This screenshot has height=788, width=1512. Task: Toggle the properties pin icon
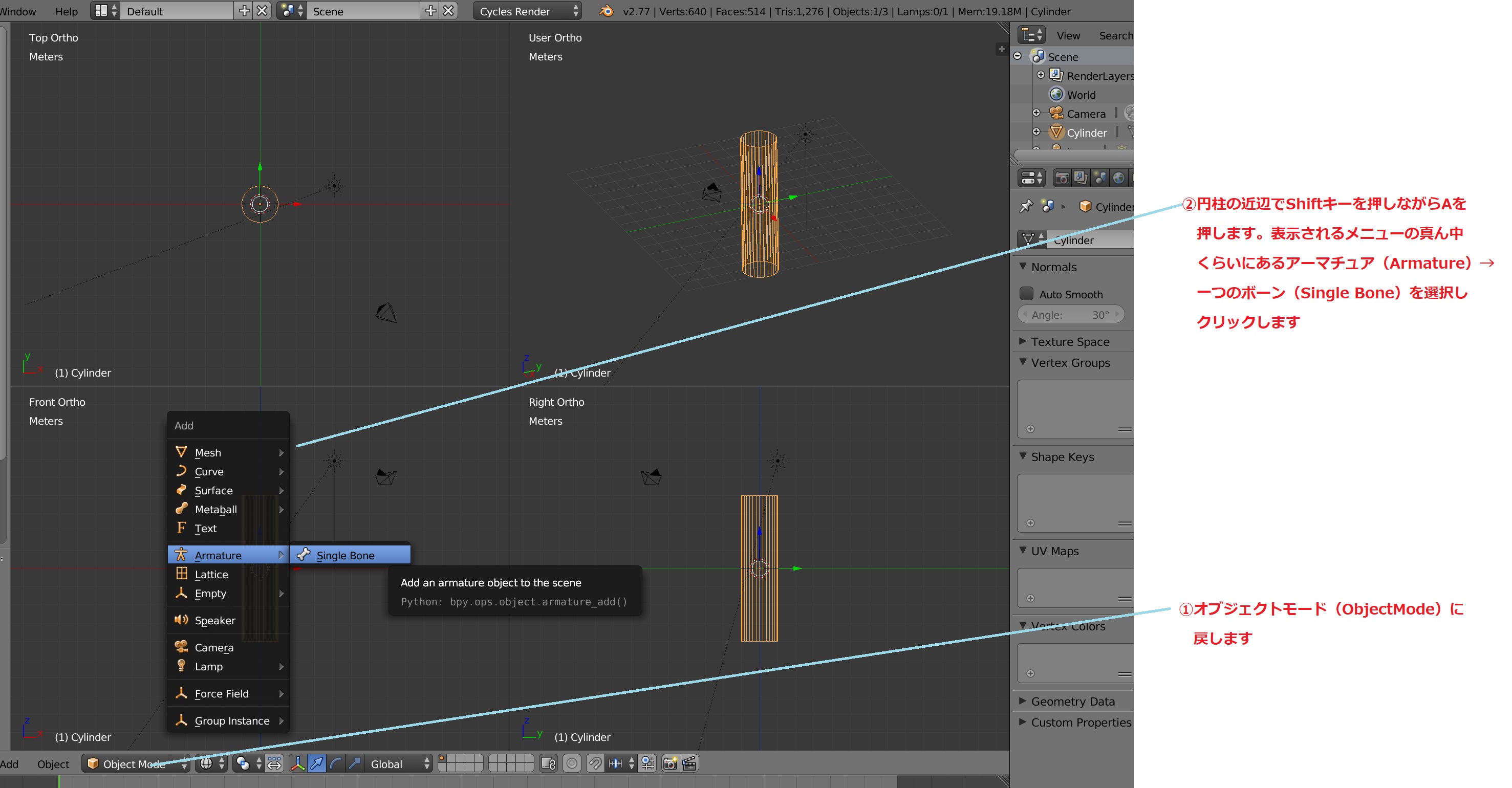[1026, 206]
